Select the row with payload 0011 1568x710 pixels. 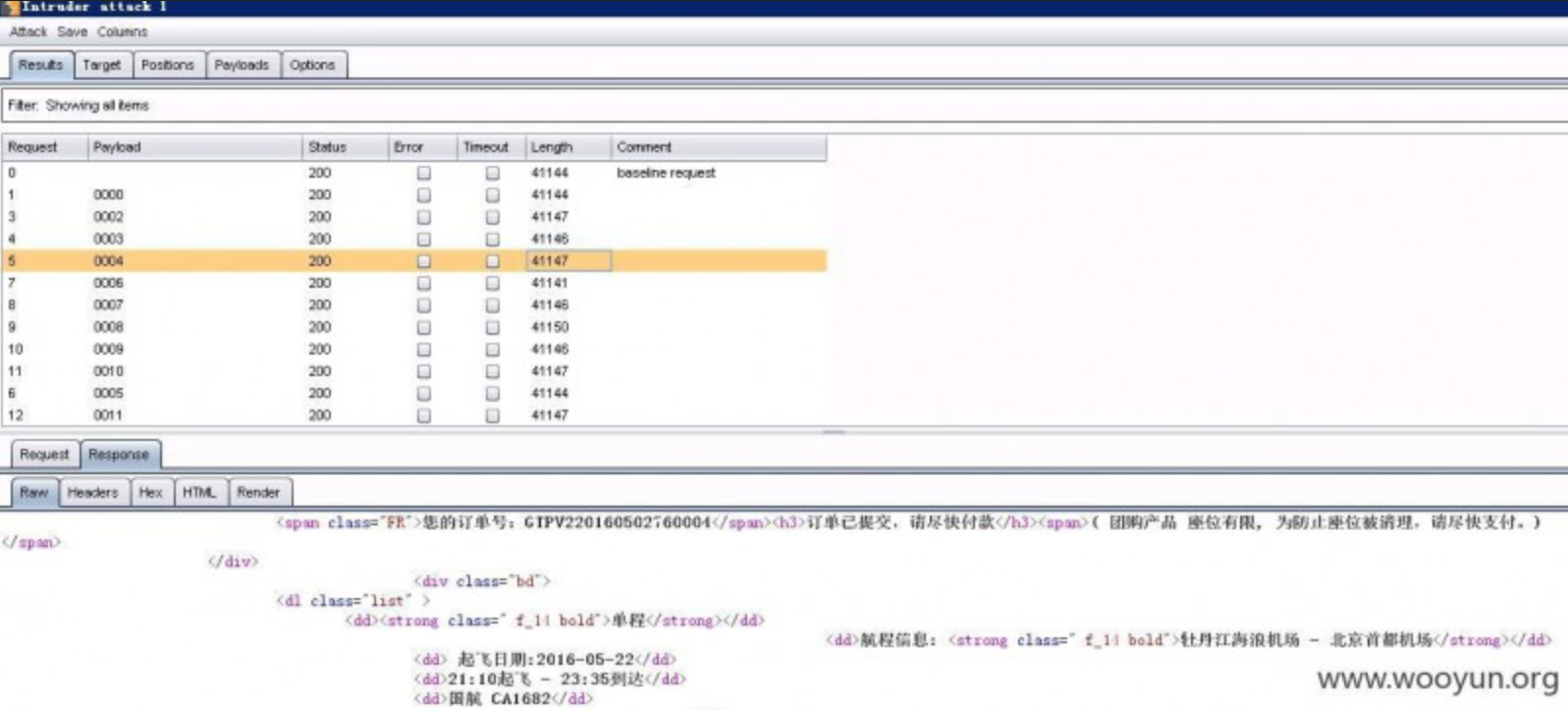(x=414, y=415)
